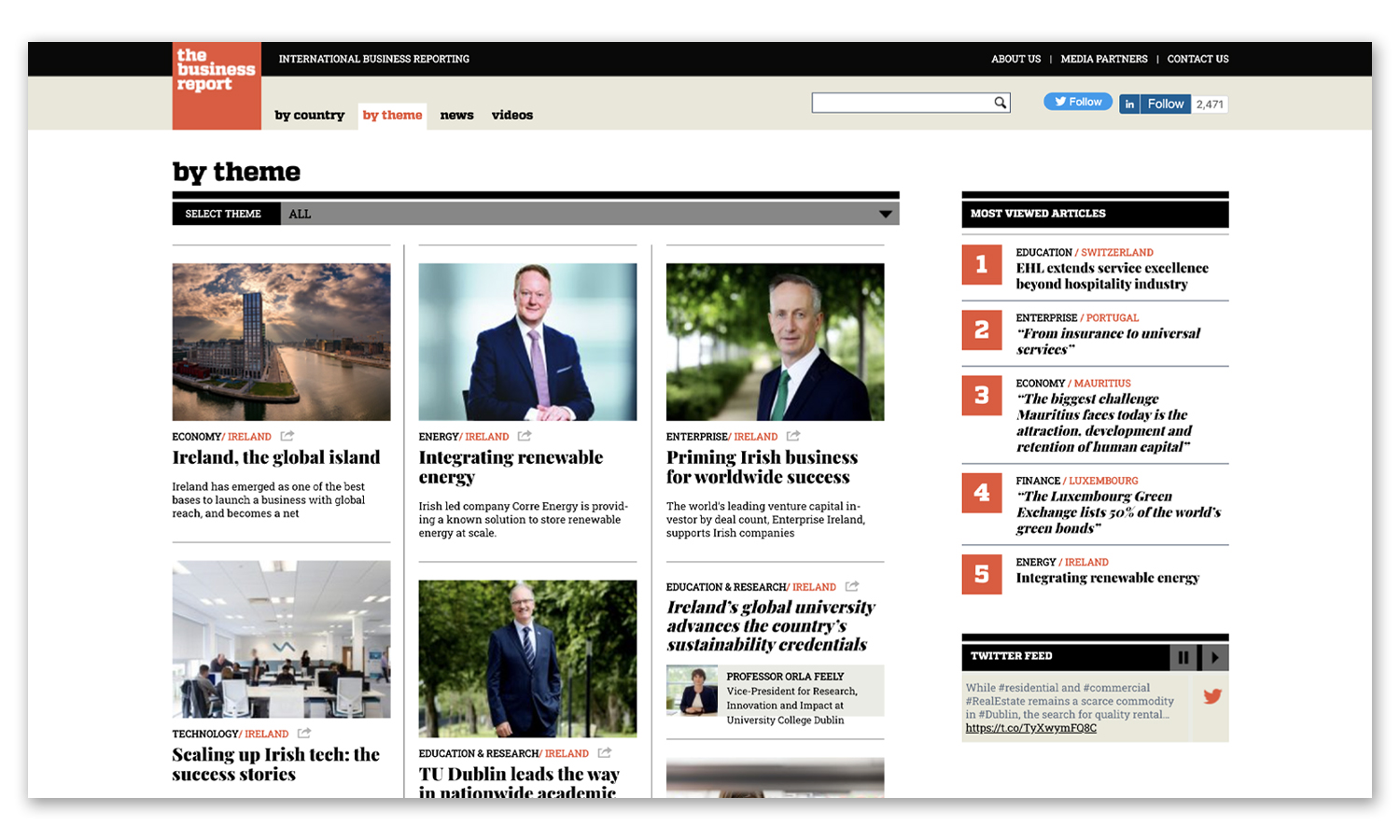Click the Twitter Follow button
This screenshot has height=840, width=1400.
pyautogui.click(x=1077, y=102)
